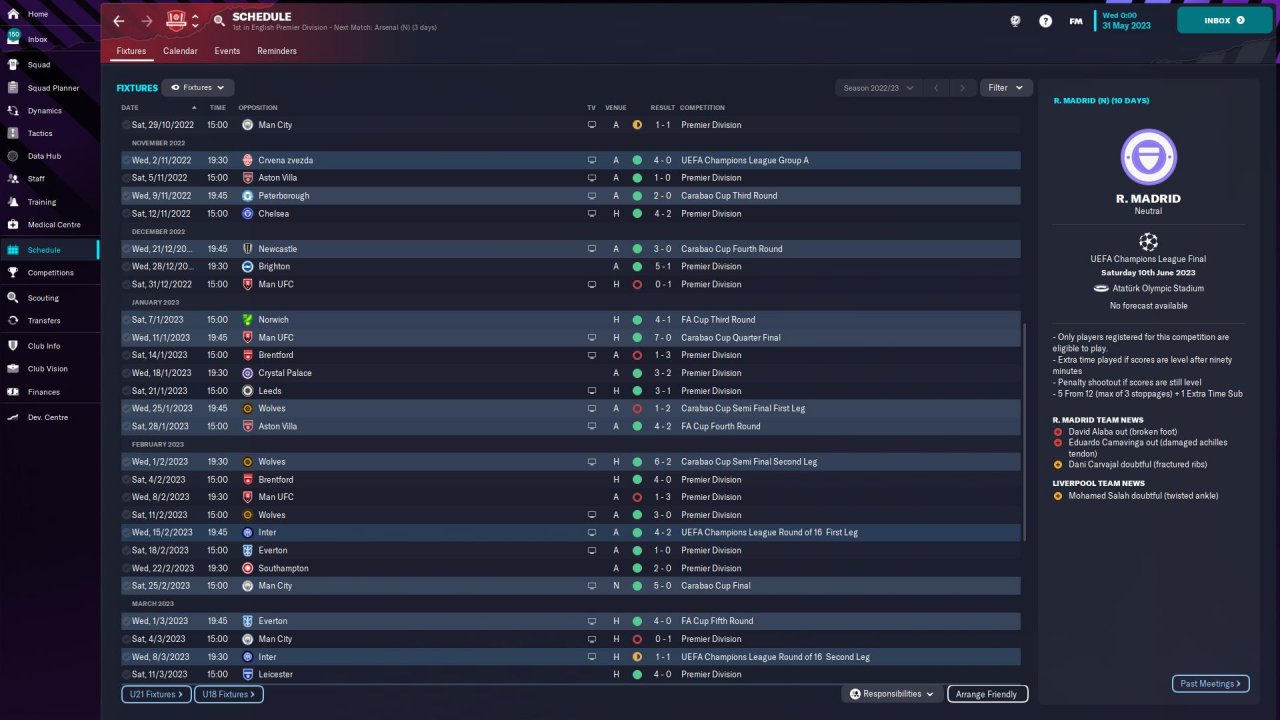Click the Crvena zvezda club badge
Viewport: 1280px width, 720px height.
tap(248, 160)
